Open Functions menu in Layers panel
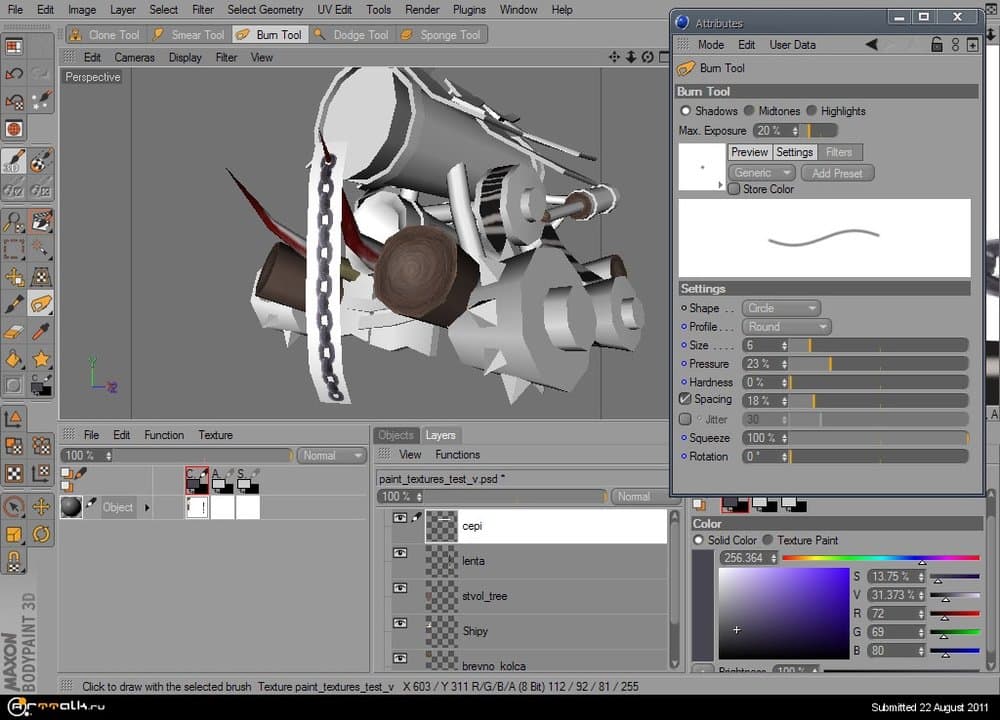 (457, 455)
